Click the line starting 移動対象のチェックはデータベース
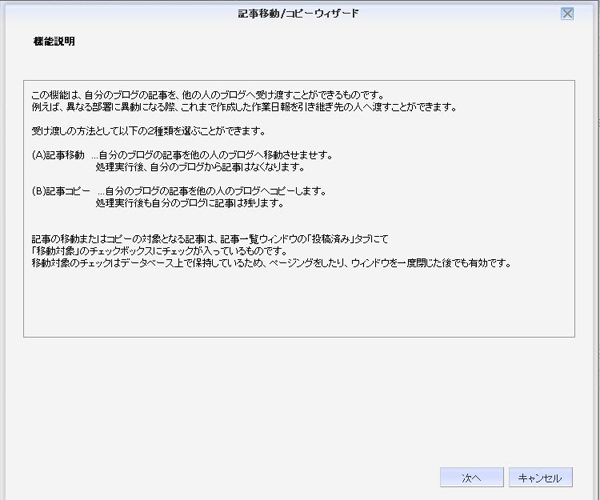The image size is (600, 500). (x=271, y=263)
